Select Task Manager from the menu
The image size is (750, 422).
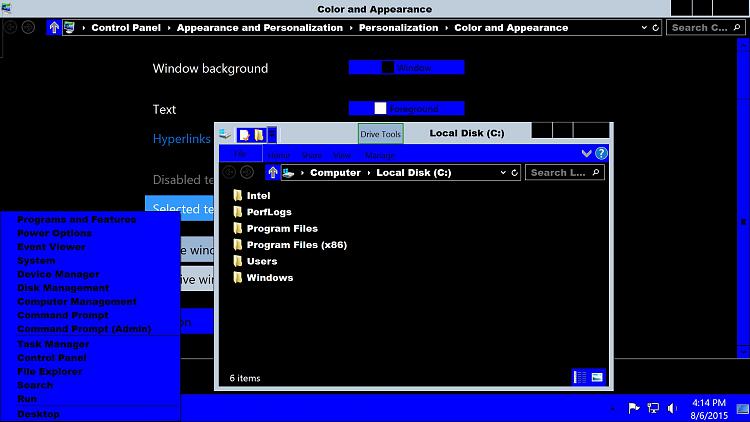[53, 344]
